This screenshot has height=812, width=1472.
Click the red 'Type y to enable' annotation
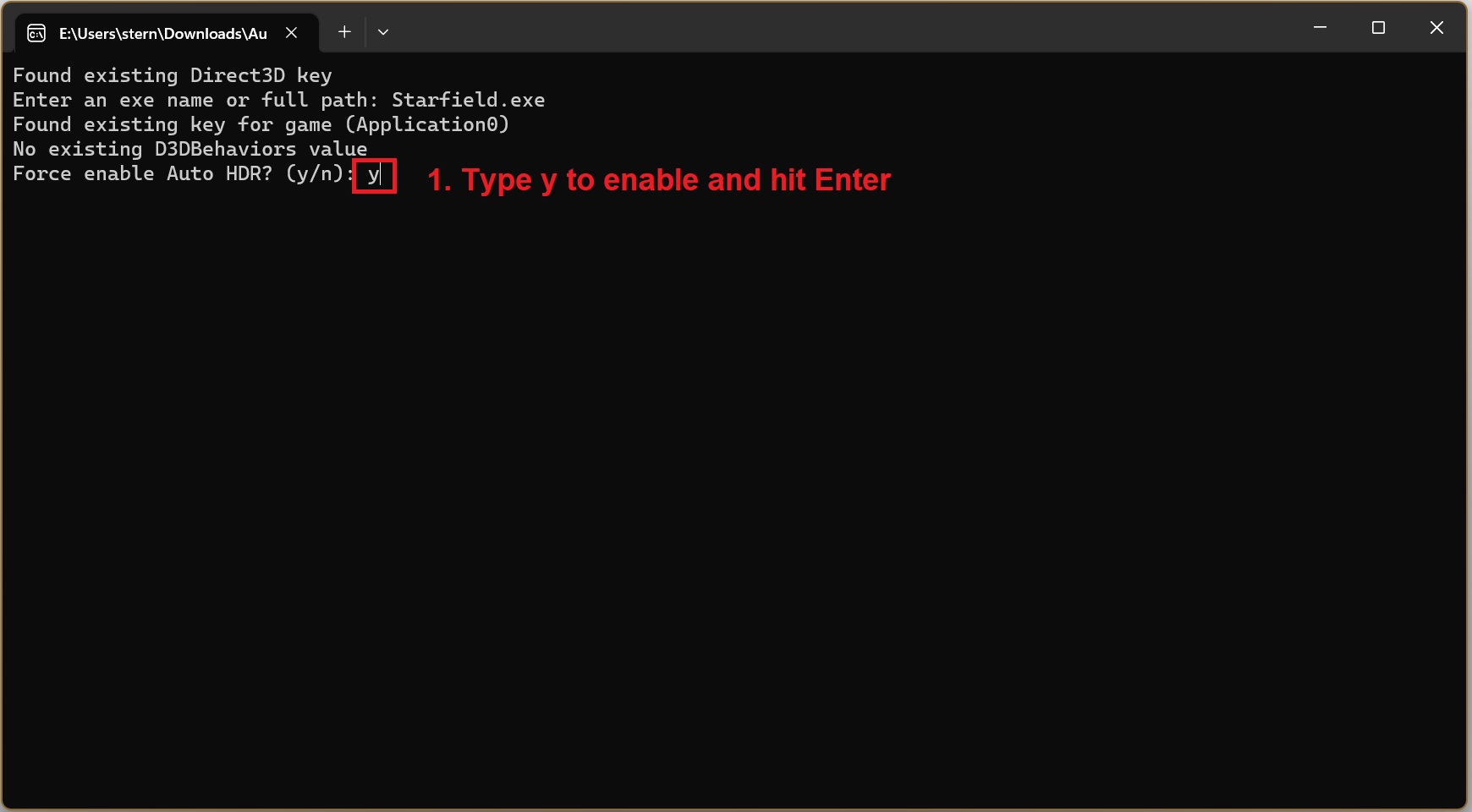(x=658, y=180)
